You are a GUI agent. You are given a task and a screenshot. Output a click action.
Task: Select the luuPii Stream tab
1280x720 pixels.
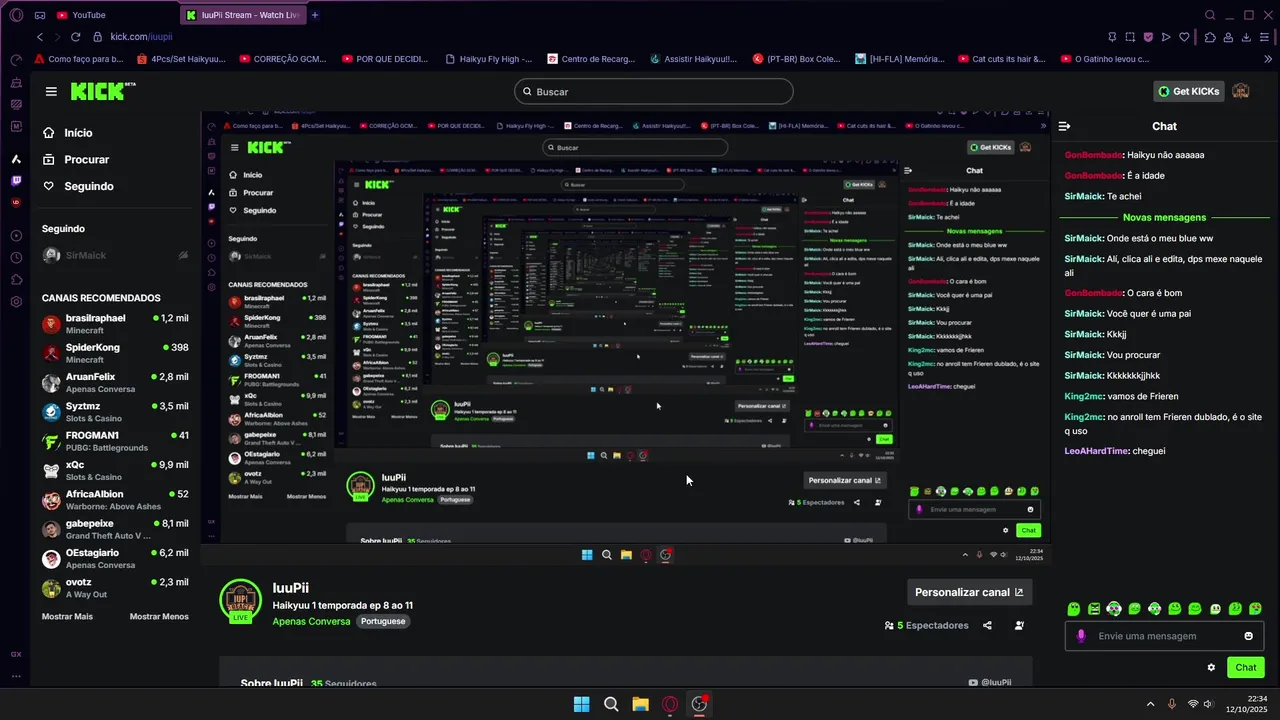[243, 15]
